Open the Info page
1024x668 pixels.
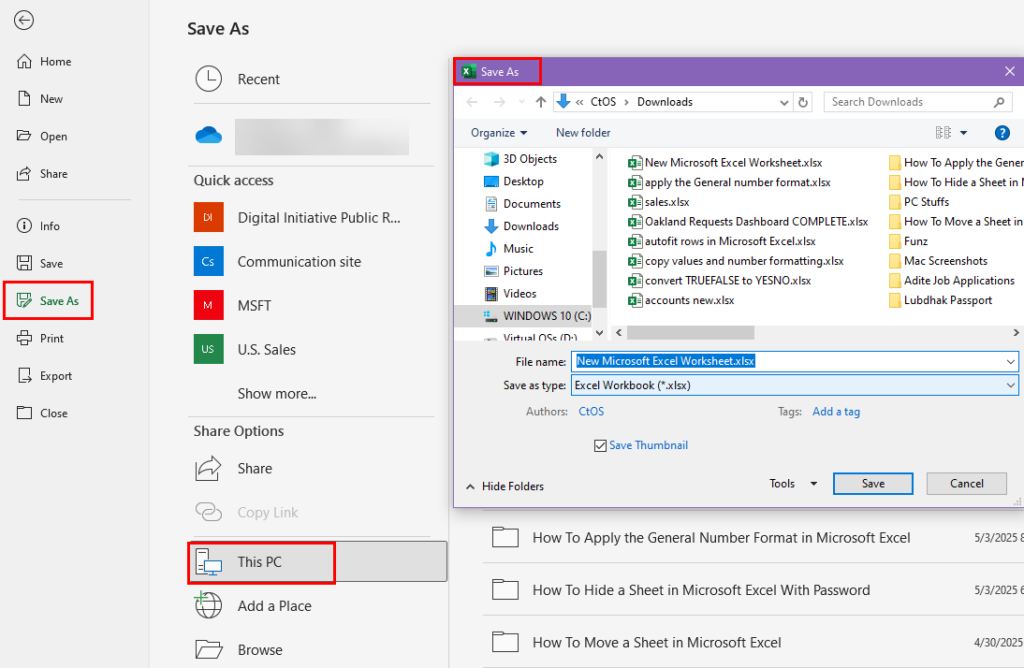click(x=38, y=226)
